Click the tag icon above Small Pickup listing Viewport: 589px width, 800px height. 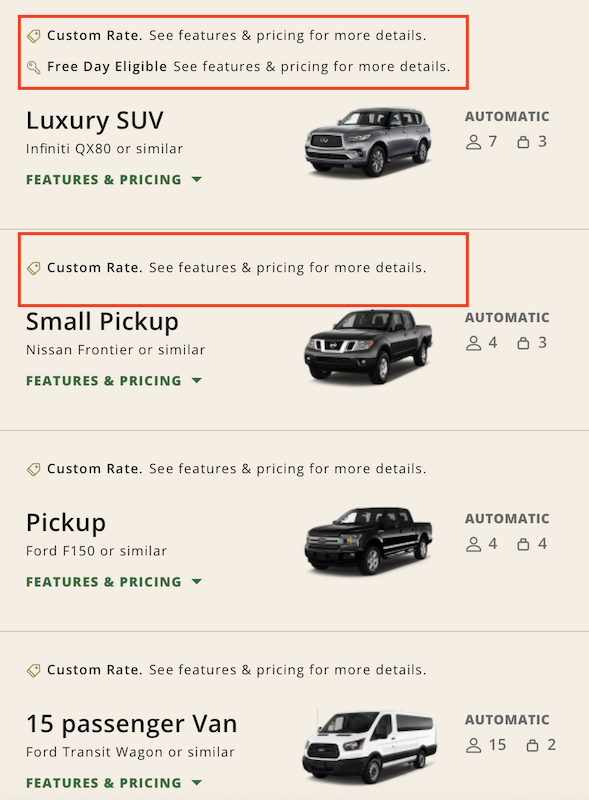(x=32, y=267)
